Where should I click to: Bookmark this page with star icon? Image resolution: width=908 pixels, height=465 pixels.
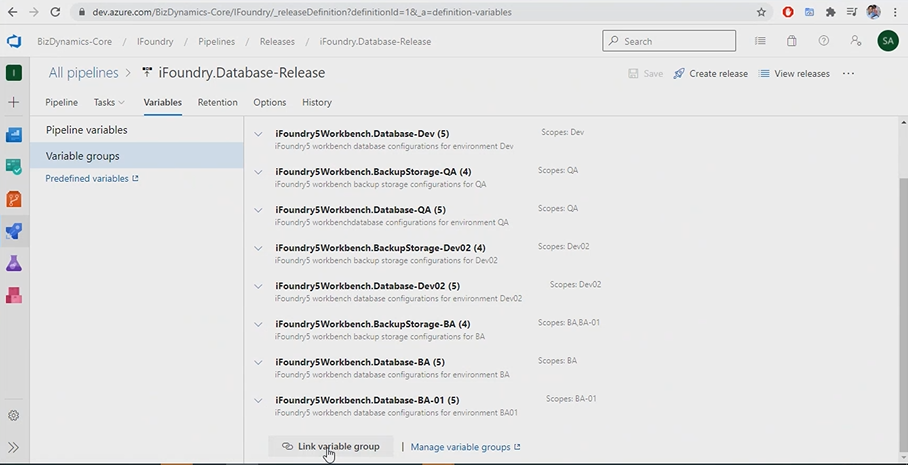[761, 12]
